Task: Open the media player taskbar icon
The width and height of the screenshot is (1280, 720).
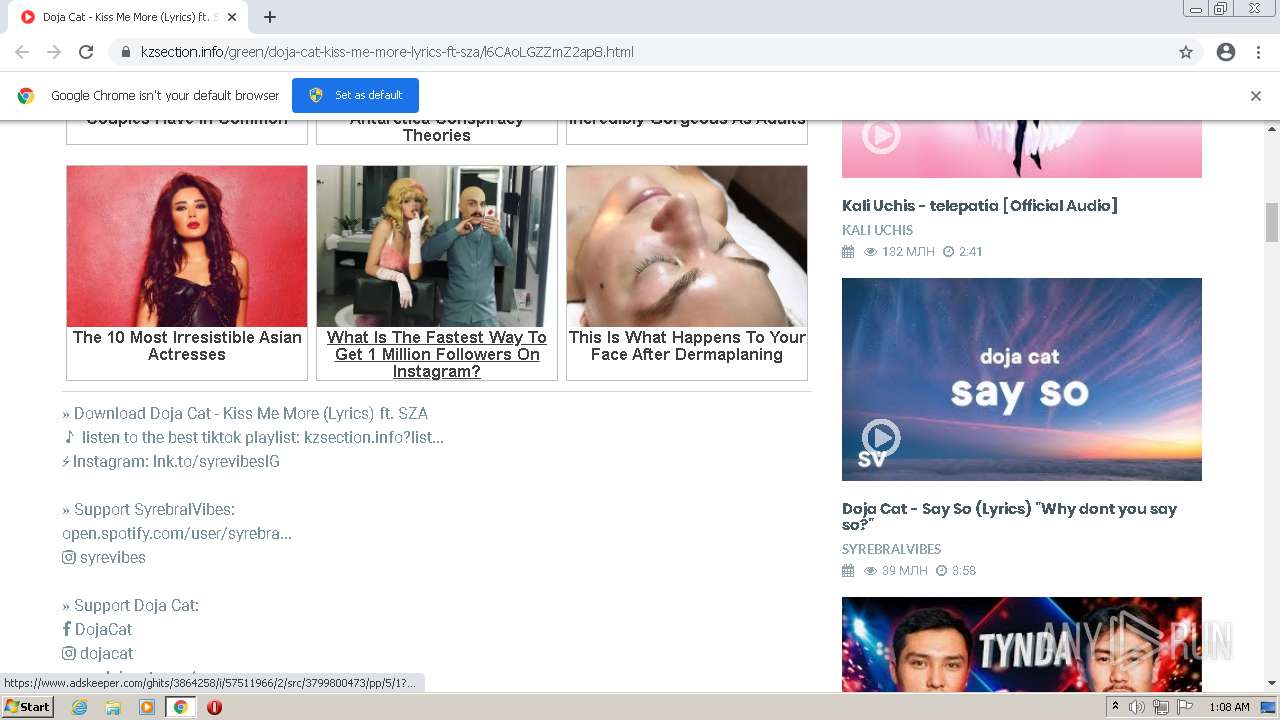Action: point(147,707)
